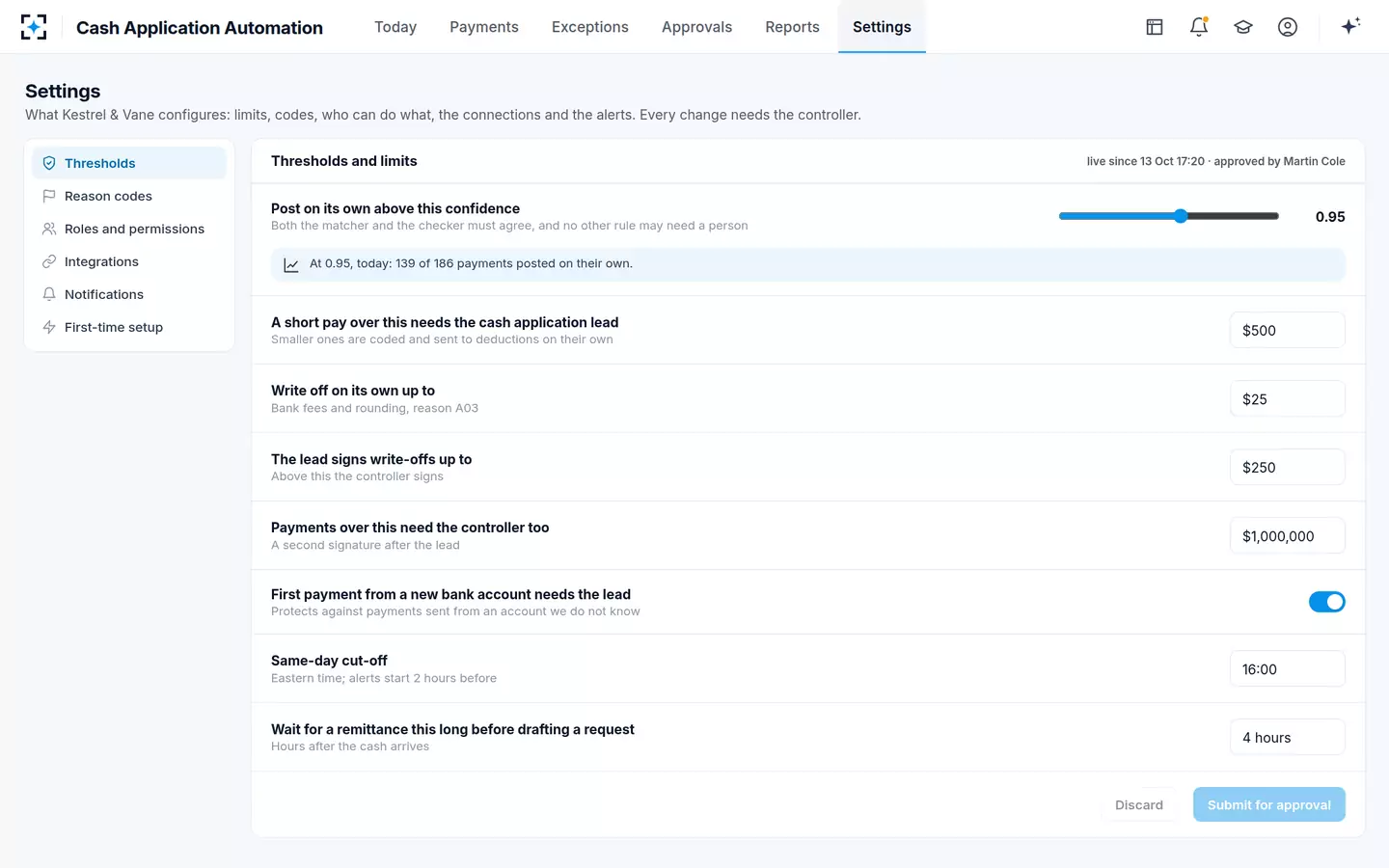Image resolution: width=1389 pixels, height=868 pixels.
Task: Edit the $1,000,000 controller limit field
Action: [1288, 535]
